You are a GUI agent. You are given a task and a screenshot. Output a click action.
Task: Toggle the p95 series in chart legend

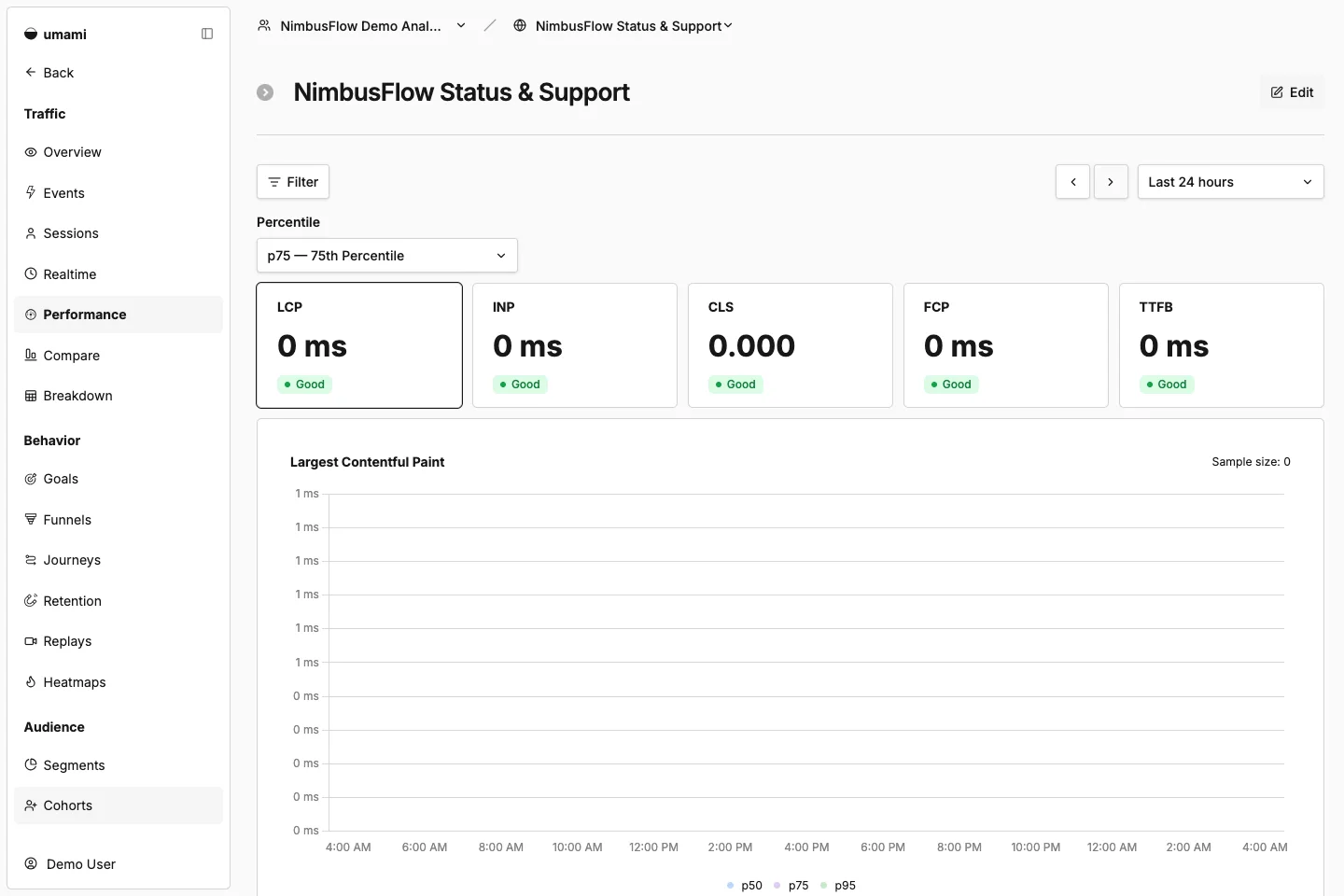[838, 885]
